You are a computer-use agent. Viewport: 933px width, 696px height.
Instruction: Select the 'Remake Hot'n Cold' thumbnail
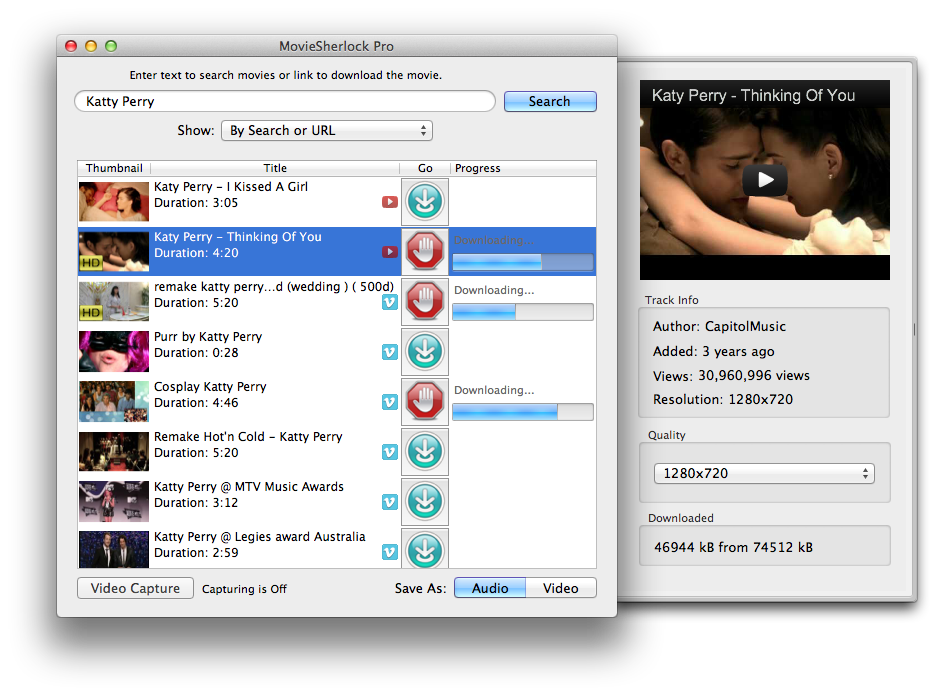coord(114,452)
